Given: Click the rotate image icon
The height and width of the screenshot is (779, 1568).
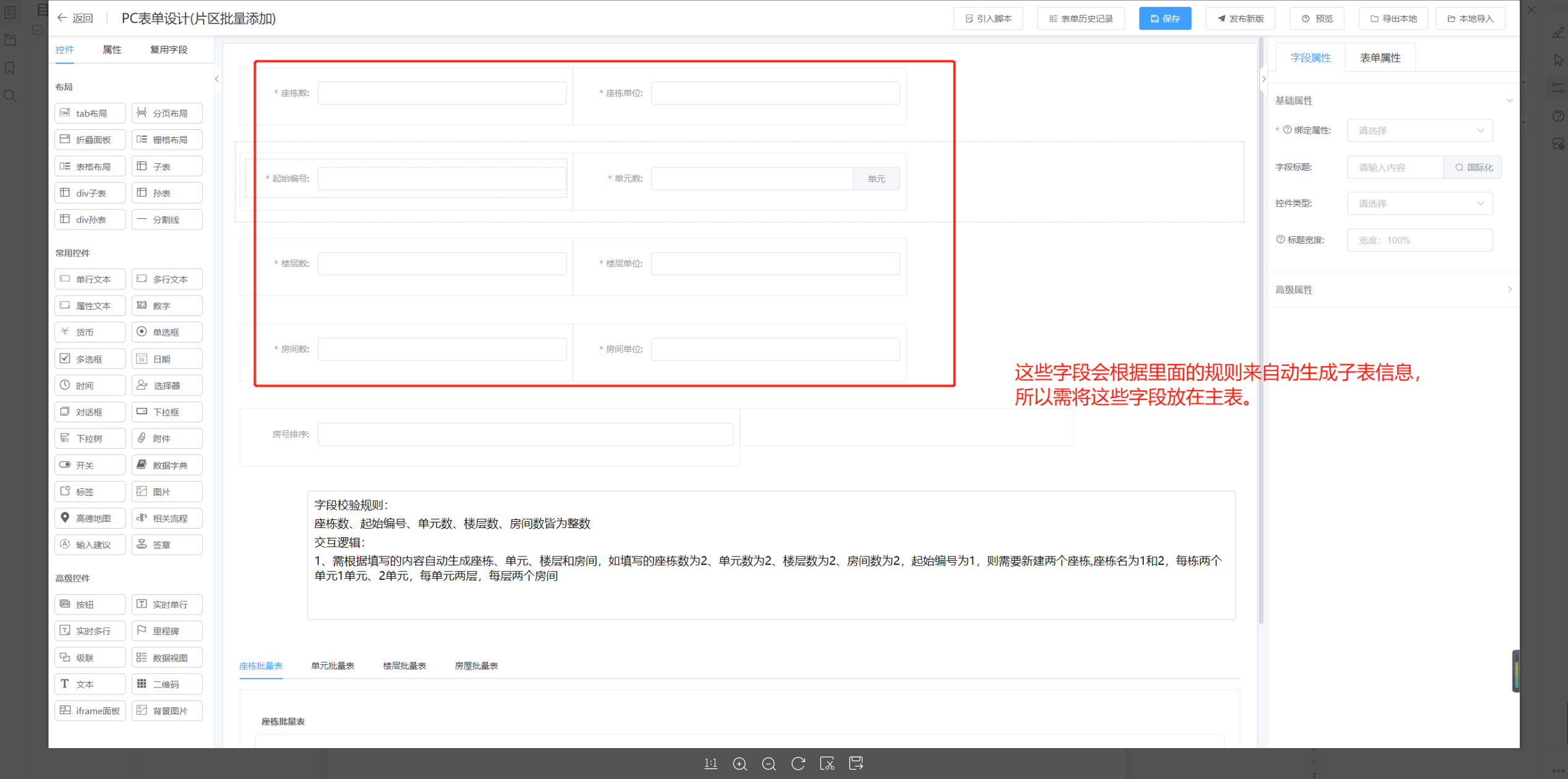Looking at the screenshot, I should pyautogui.click(x=798, y=764).
